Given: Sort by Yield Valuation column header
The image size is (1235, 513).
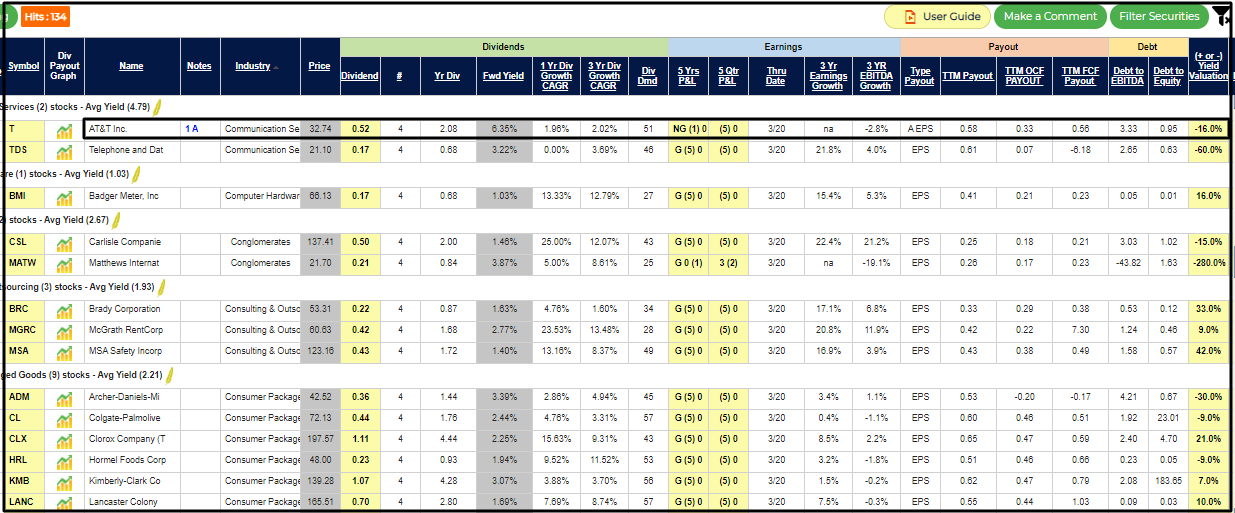Looking at the screenshot, I should pos(1208,66).
